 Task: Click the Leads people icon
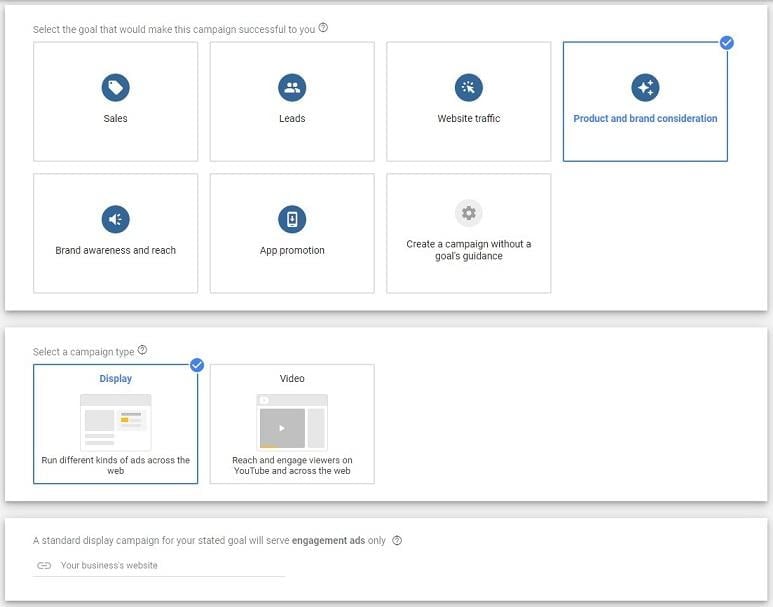[292, 87]
